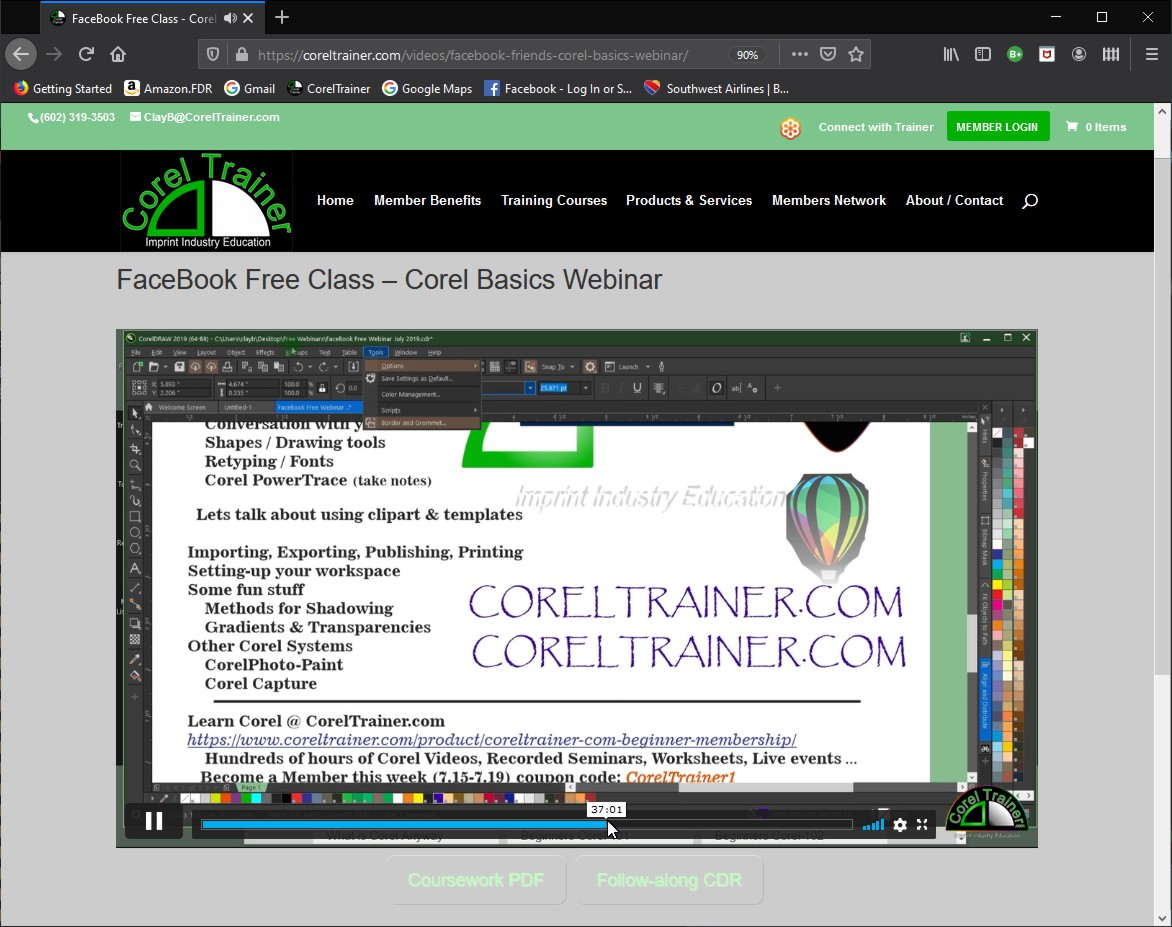
Task: Click the address bar URL field
Action: point(472,55)
